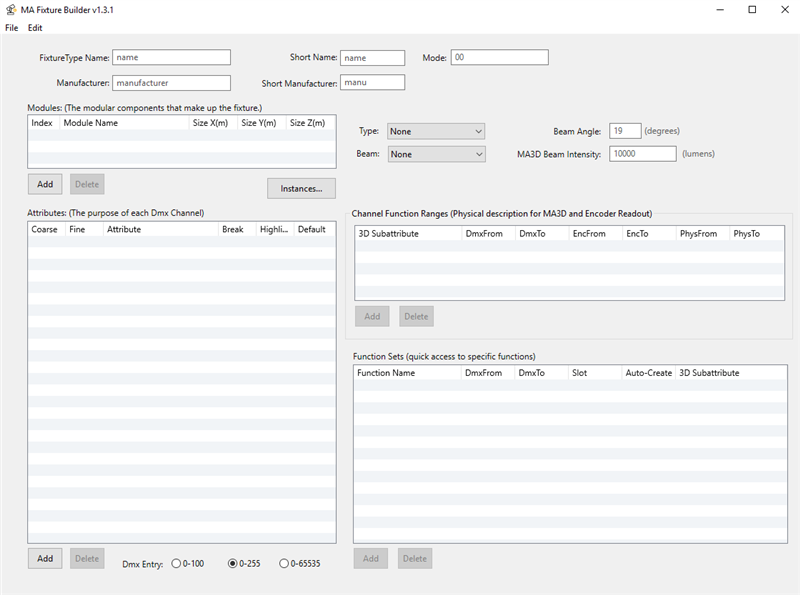
Task: Click Add under Channel Function Ranges
Action: [x=372, y=316]
